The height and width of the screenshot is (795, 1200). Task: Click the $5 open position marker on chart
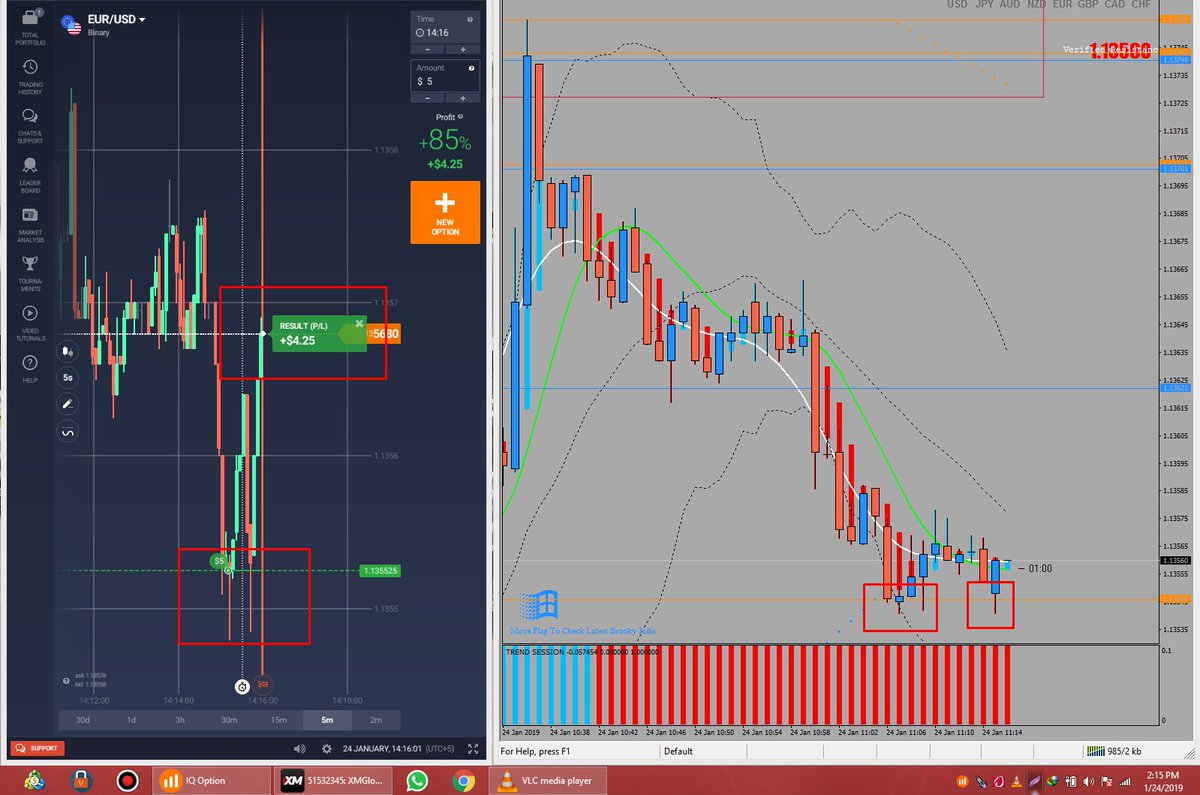(x=219, y=562)
